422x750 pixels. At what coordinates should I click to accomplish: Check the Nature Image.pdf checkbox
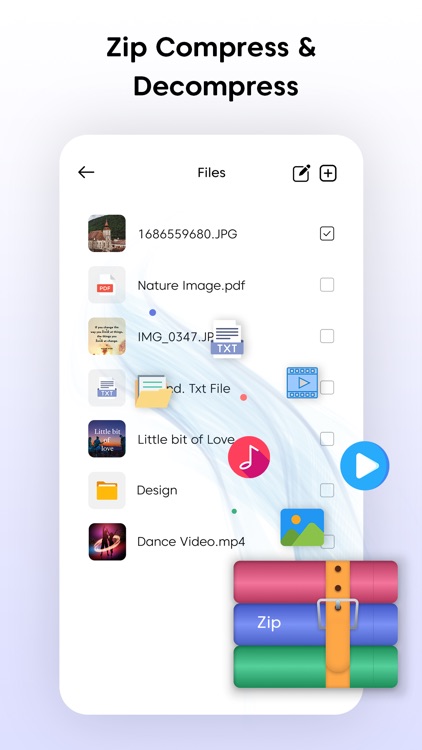[x=327, y=285]
